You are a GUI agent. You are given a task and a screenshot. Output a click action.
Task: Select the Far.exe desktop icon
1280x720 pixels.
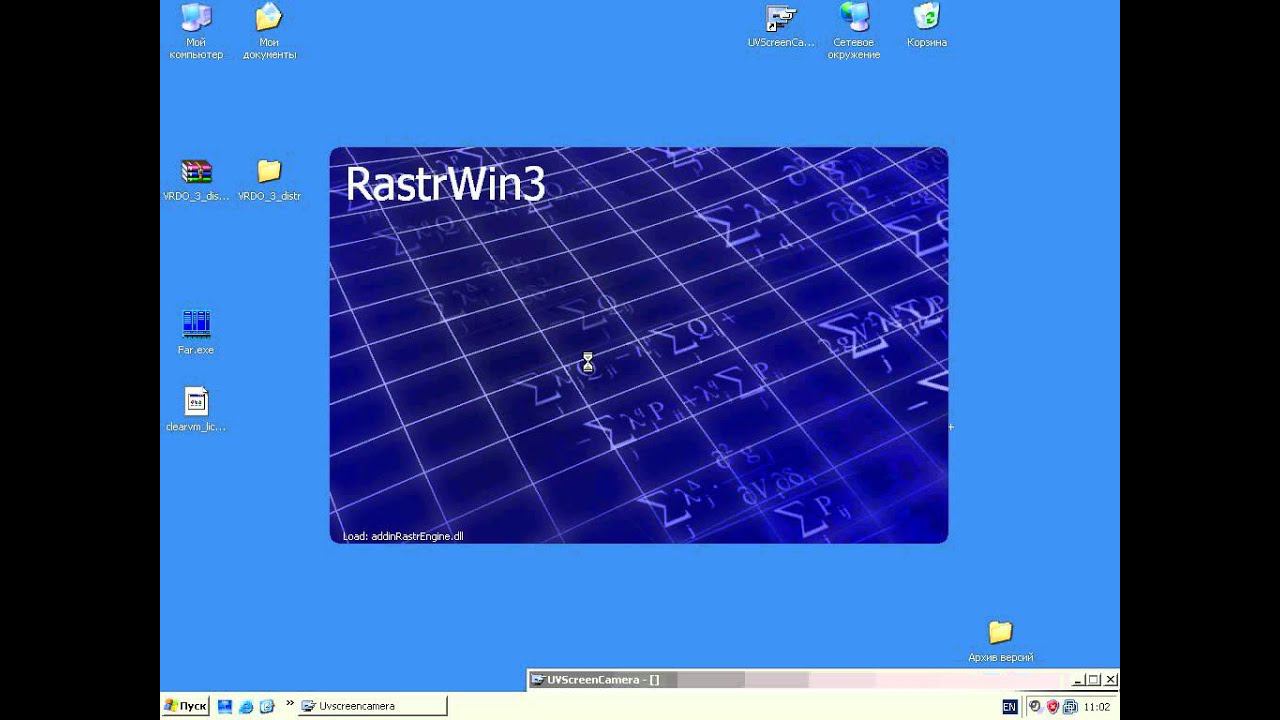[196, 333]
